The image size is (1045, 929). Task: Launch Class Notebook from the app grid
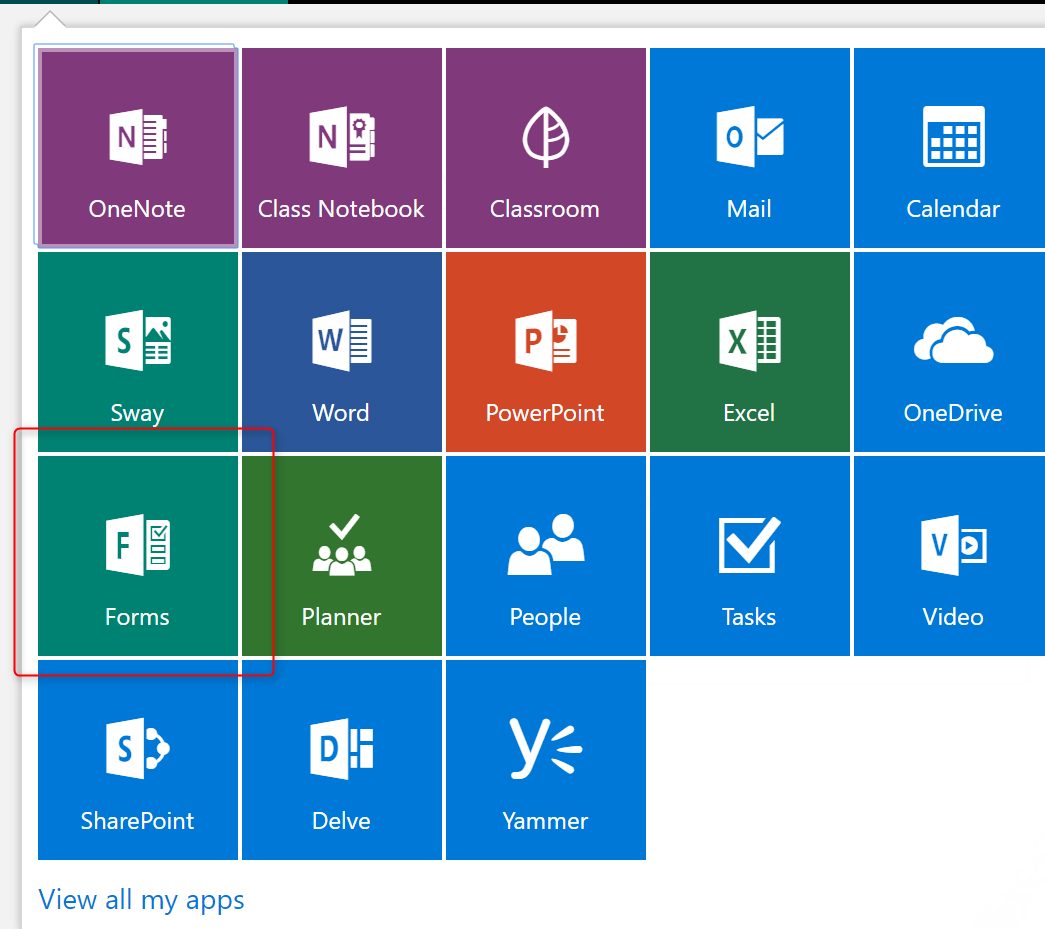342,147
